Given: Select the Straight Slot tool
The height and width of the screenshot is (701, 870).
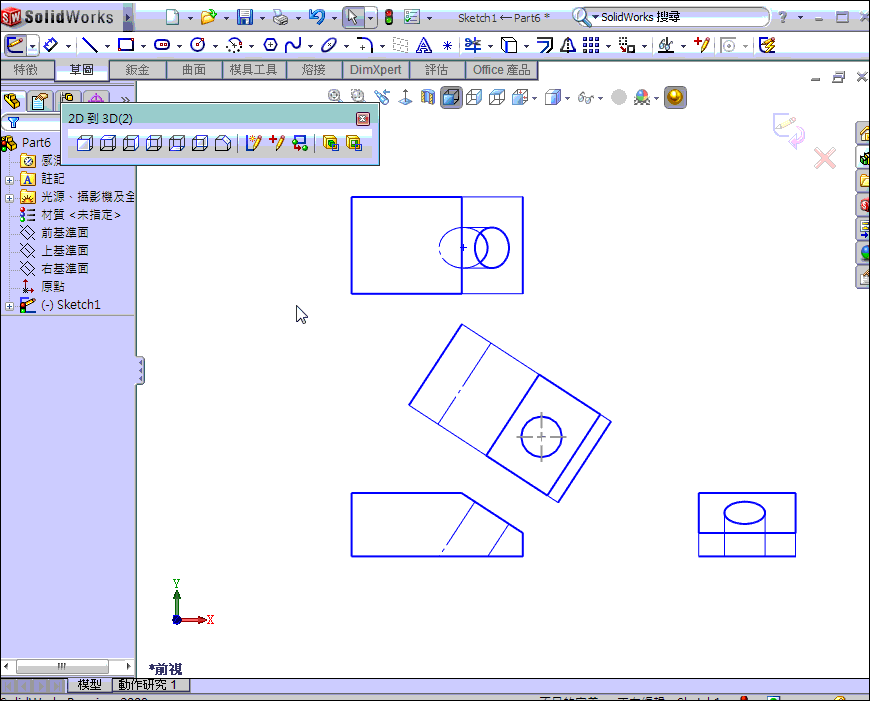Looking at the screenshot, I should tap(161, 45).
